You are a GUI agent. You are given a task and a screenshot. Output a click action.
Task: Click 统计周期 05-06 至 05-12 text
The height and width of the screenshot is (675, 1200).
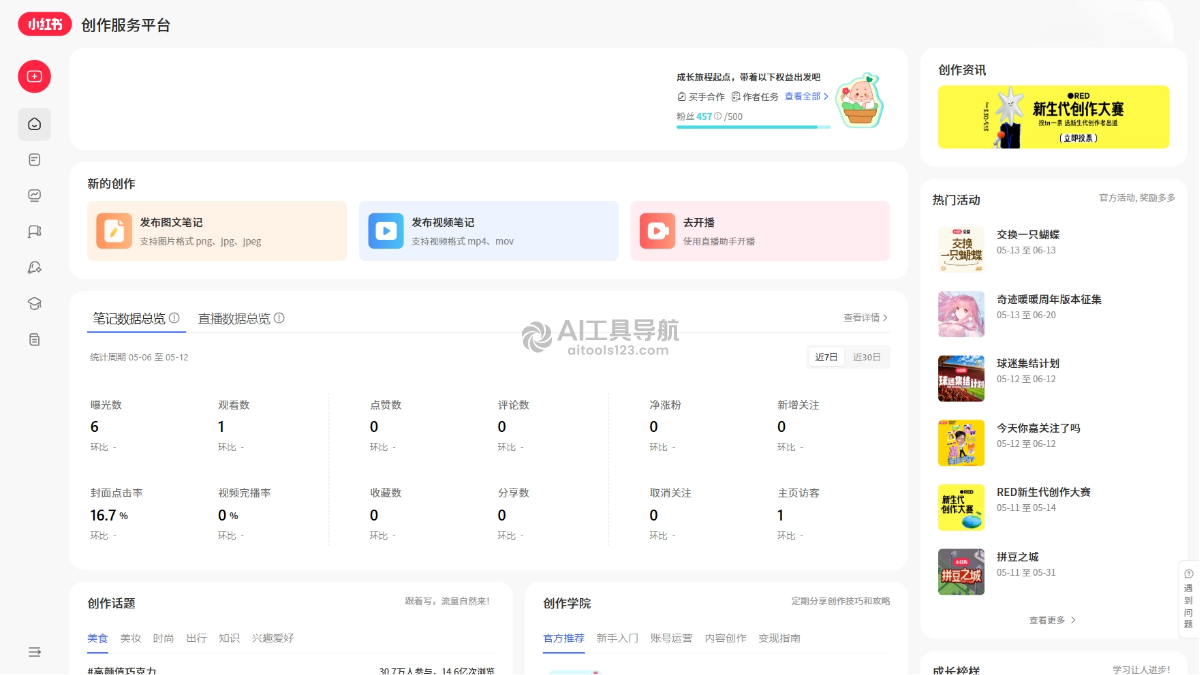(x=139, y=357)
